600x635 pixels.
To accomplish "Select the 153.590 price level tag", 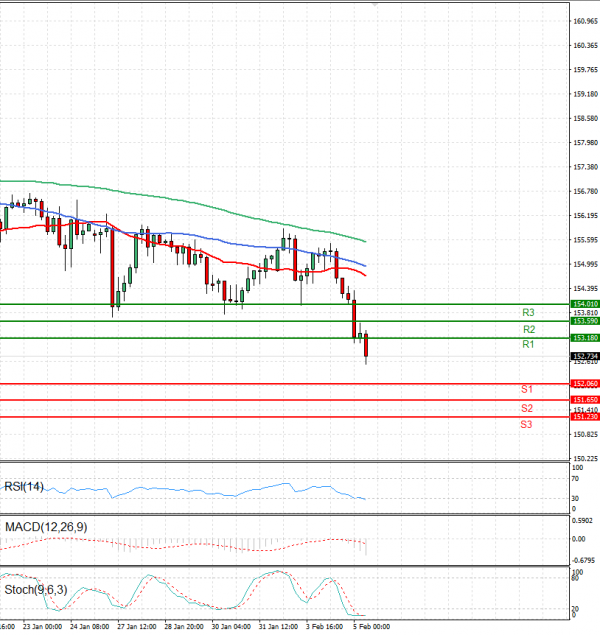I will click(x=585, y=321).
